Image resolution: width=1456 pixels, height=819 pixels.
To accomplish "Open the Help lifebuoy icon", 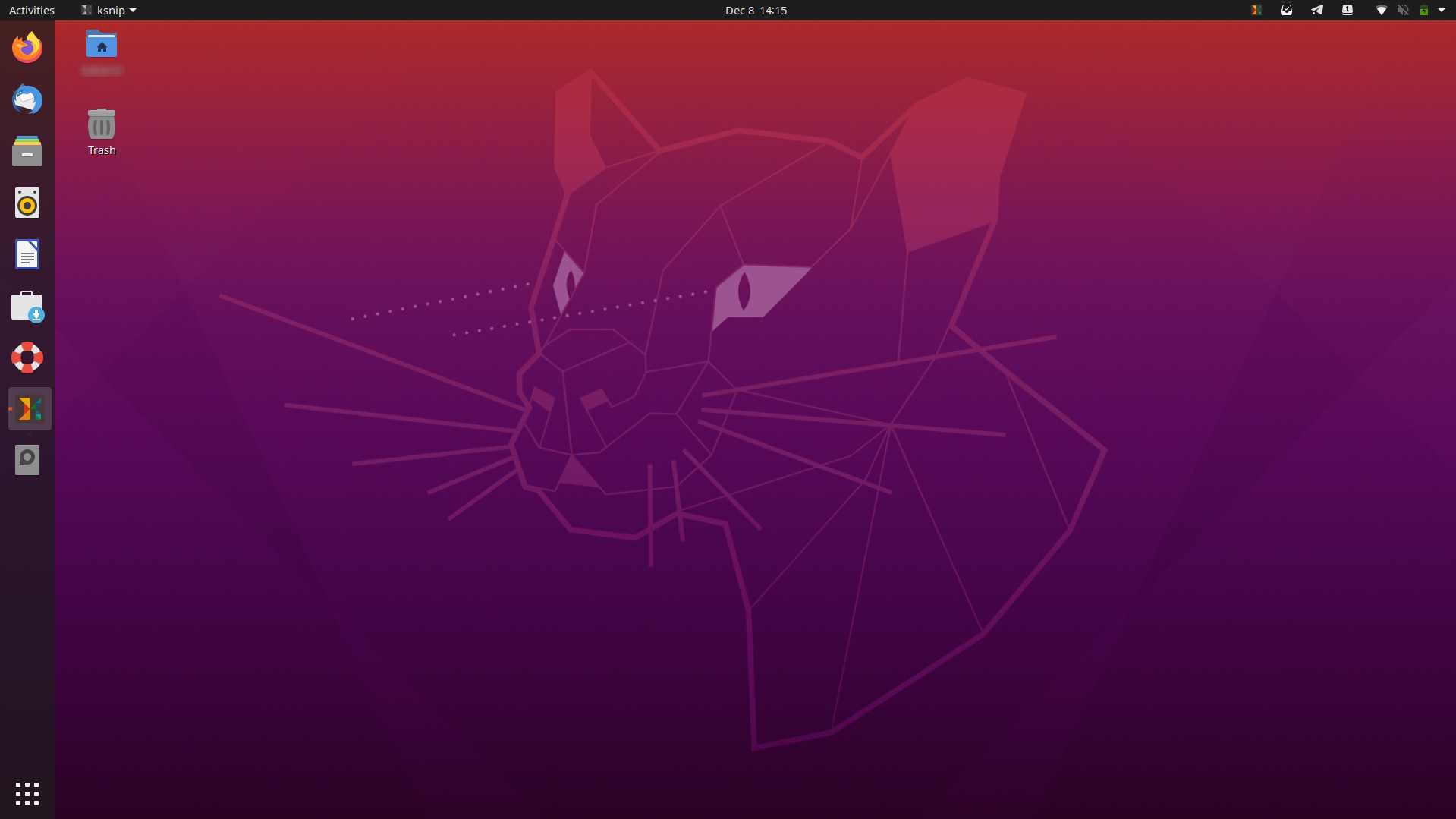I will click(x=27, y=358).
